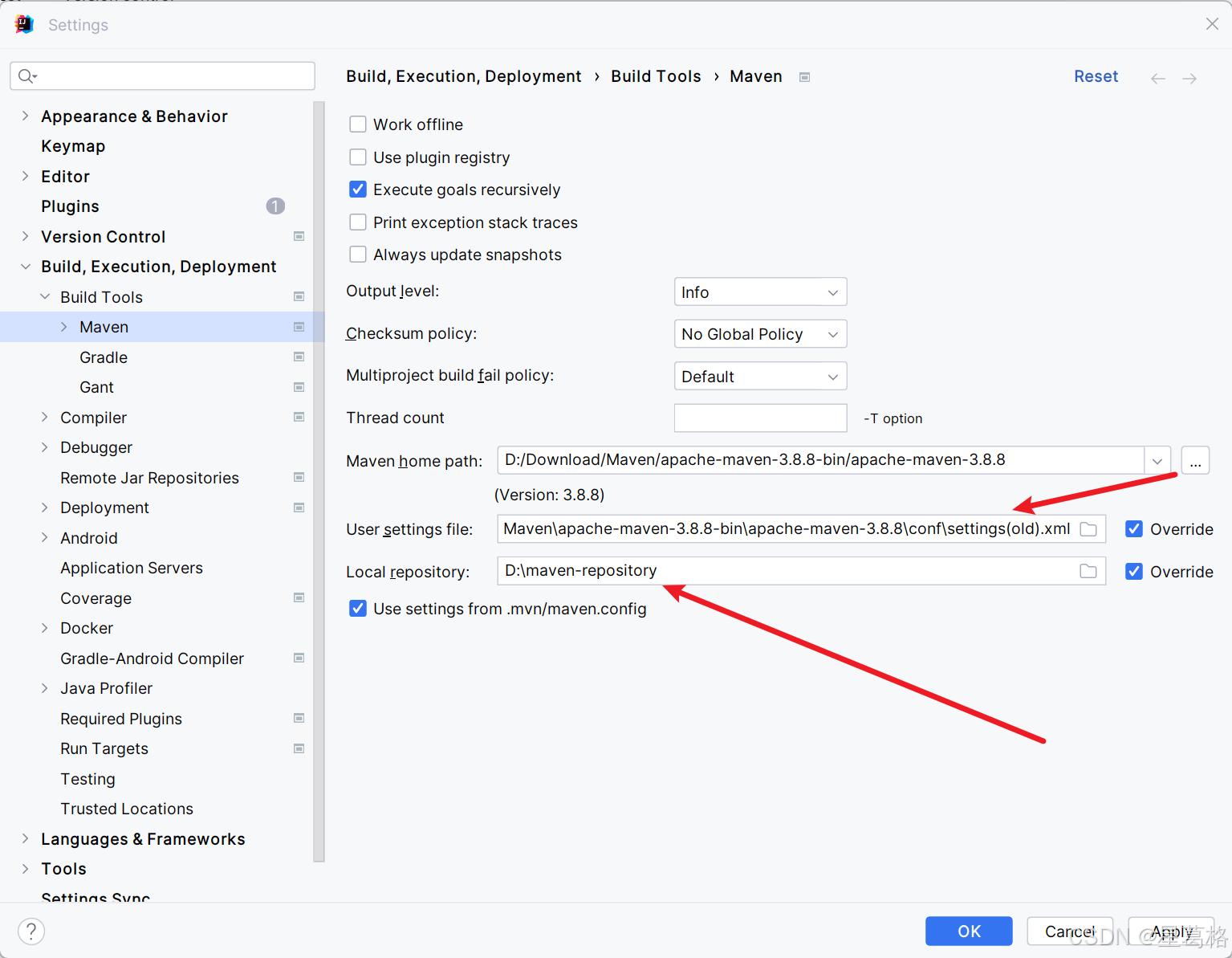Click the OK button
The width and height of the screenshot is (1232, 958).
point(969,932)
